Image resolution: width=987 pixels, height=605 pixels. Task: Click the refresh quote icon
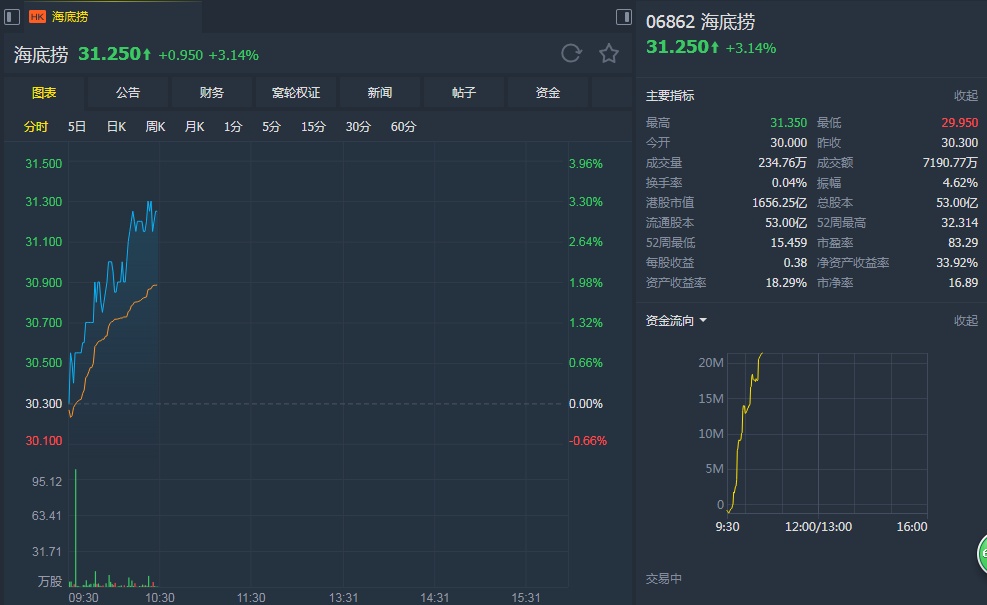click(x=571, y=54)
